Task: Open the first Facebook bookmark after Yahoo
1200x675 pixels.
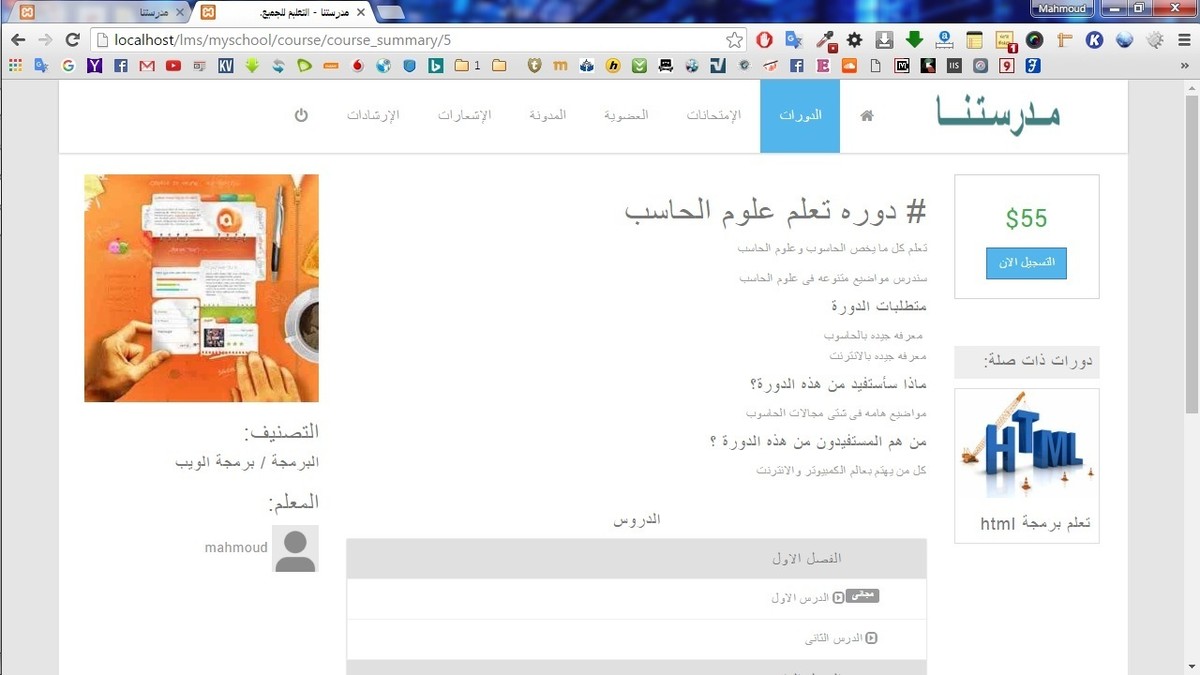Action: [x=121, y=66]
